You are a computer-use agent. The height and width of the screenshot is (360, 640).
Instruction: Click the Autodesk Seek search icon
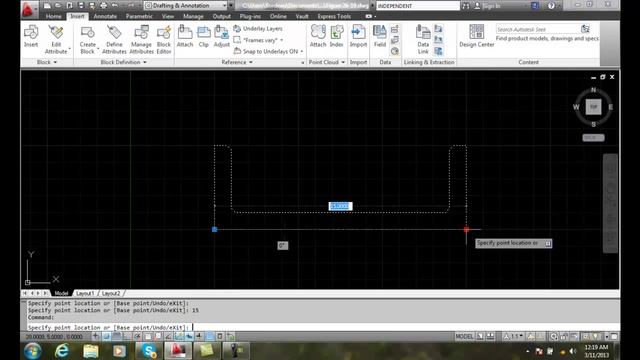click(585, 29)
